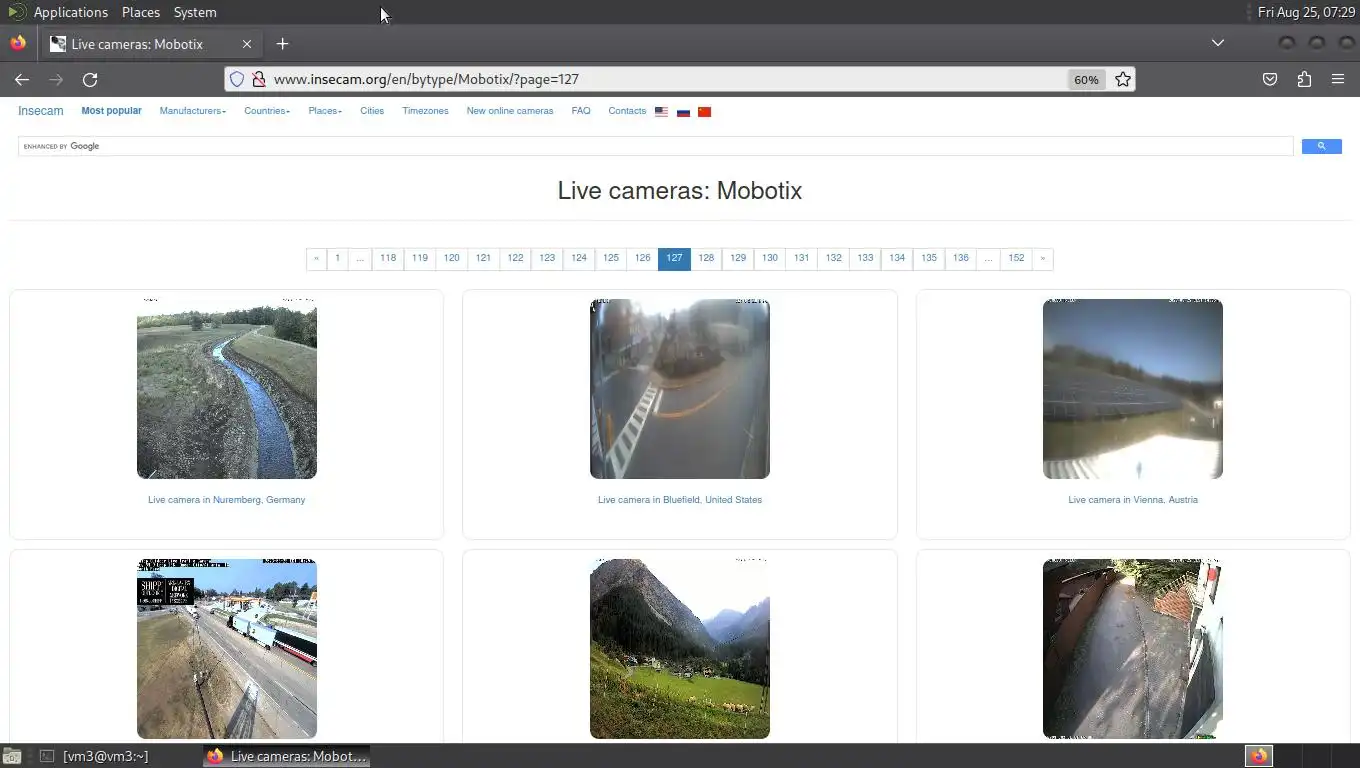Viewport: 1360px width, 768px height.
Task: Expand the list all tabs chevron
Action: 1218,43
